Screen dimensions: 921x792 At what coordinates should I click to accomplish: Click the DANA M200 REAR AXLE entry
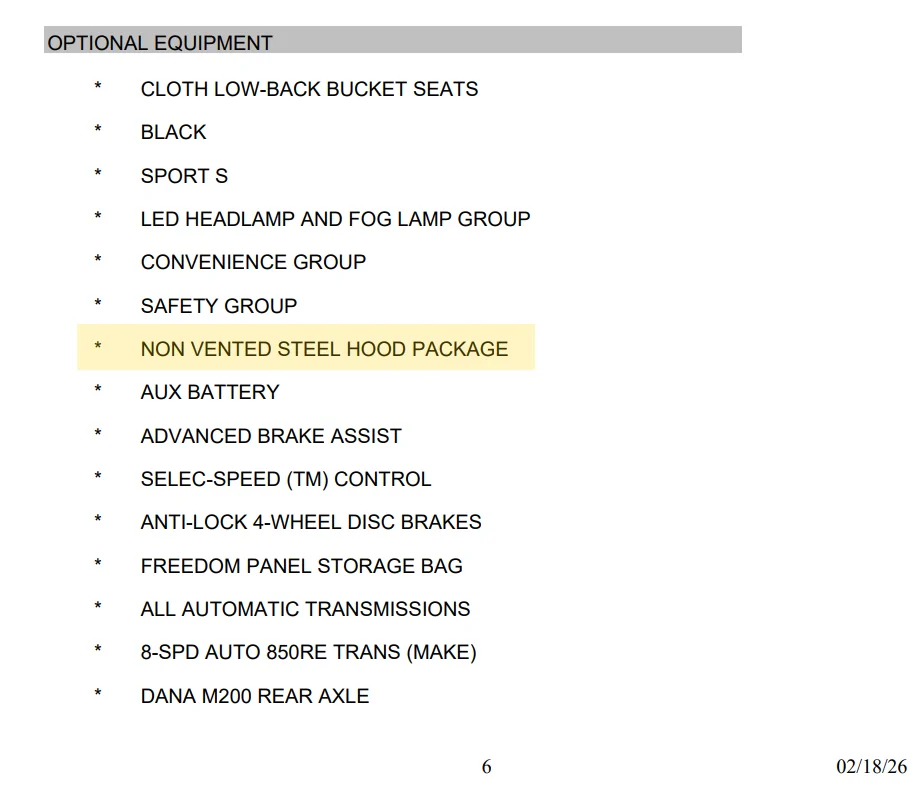[x=255, y=696]
